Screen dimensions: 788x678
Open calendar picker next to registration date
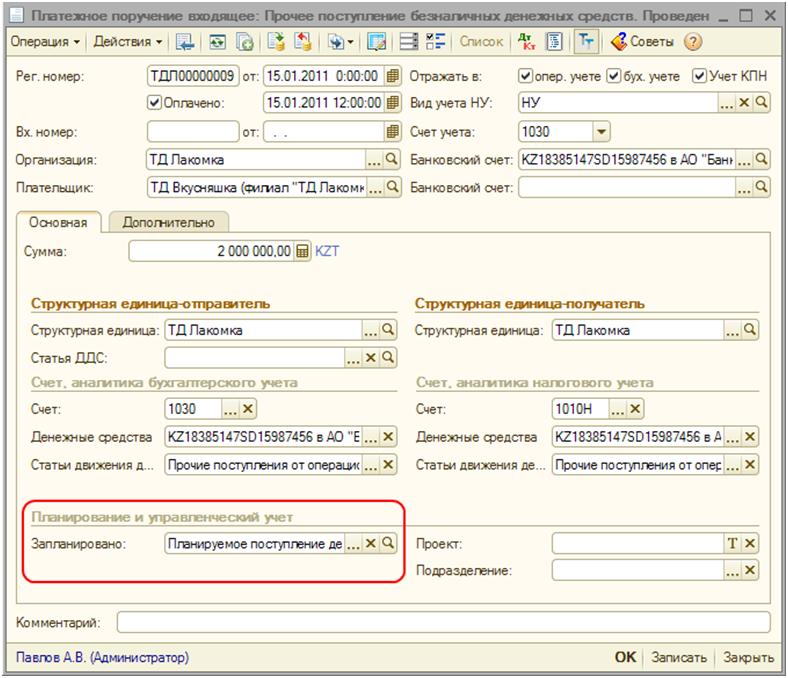tap(392, 76)
